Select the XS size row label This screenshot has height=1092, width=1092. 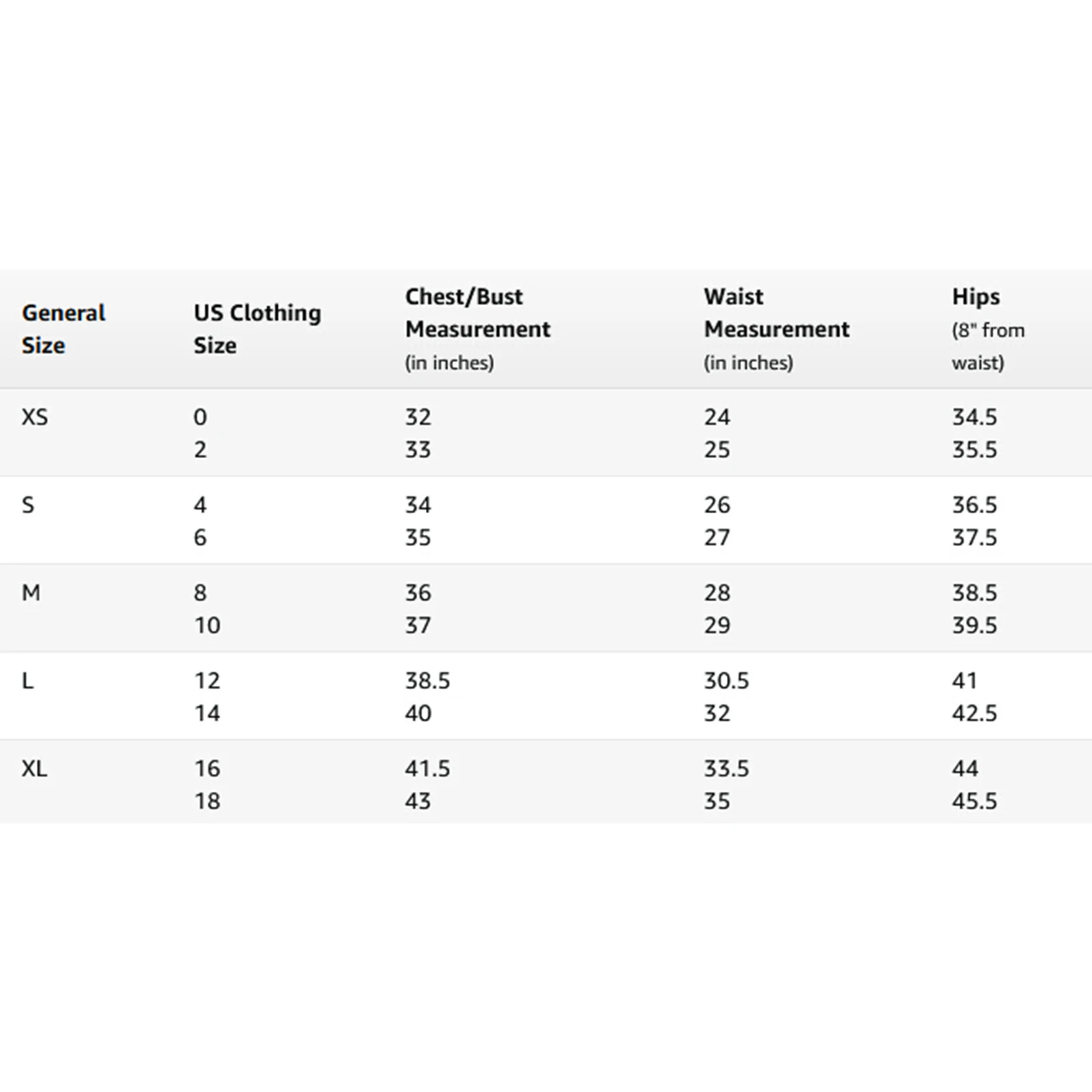(x=35, y=417)
